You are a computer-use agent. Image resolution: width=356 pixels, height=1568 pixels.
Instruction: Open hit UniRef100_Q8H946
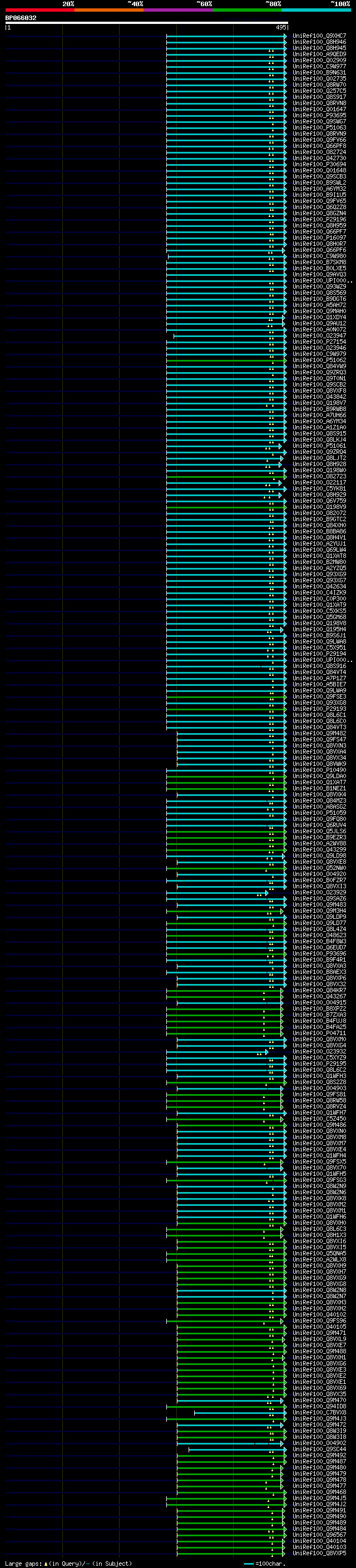tap(319, 42)
